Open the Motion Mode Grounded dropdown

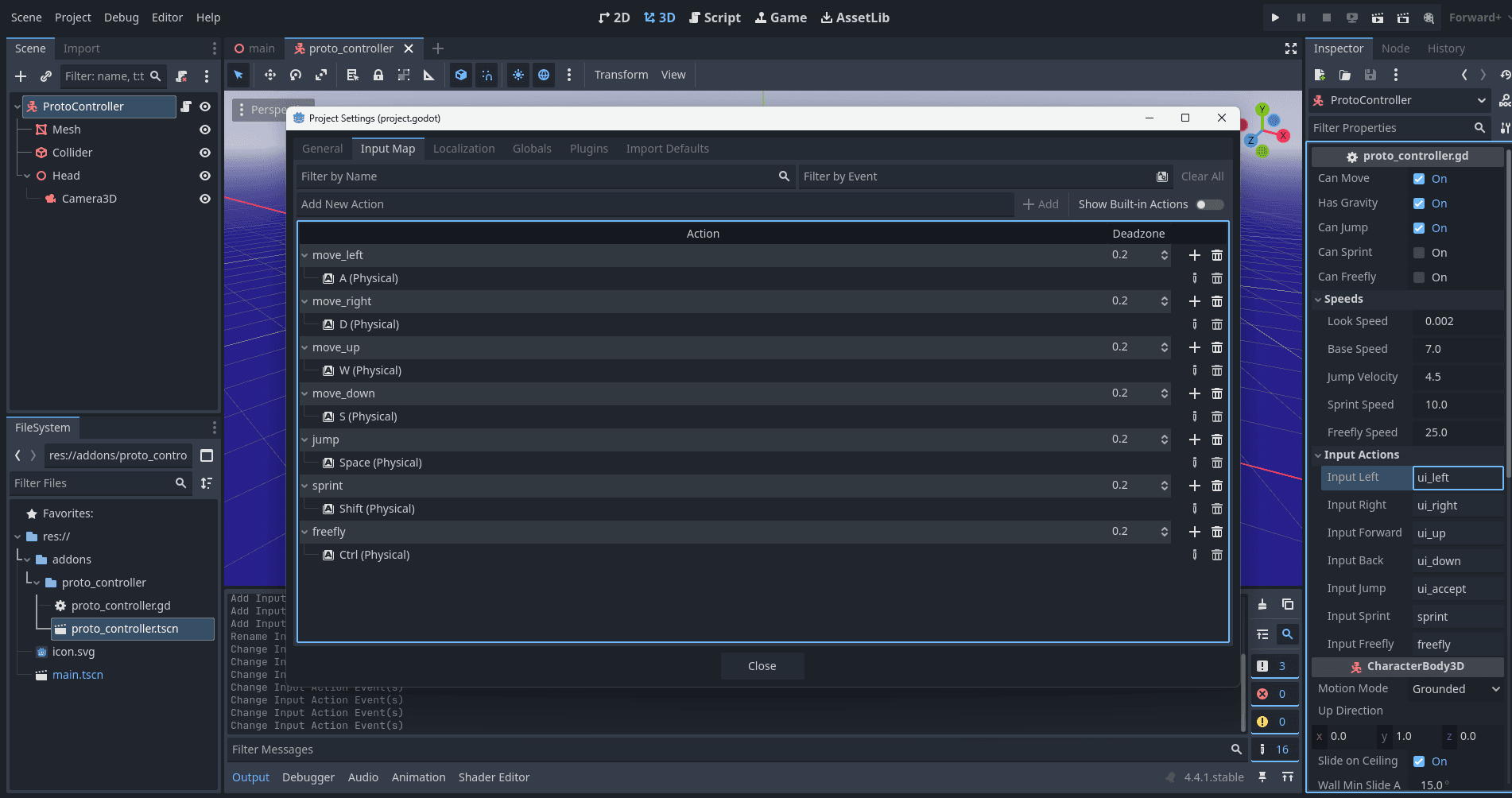1456,689
